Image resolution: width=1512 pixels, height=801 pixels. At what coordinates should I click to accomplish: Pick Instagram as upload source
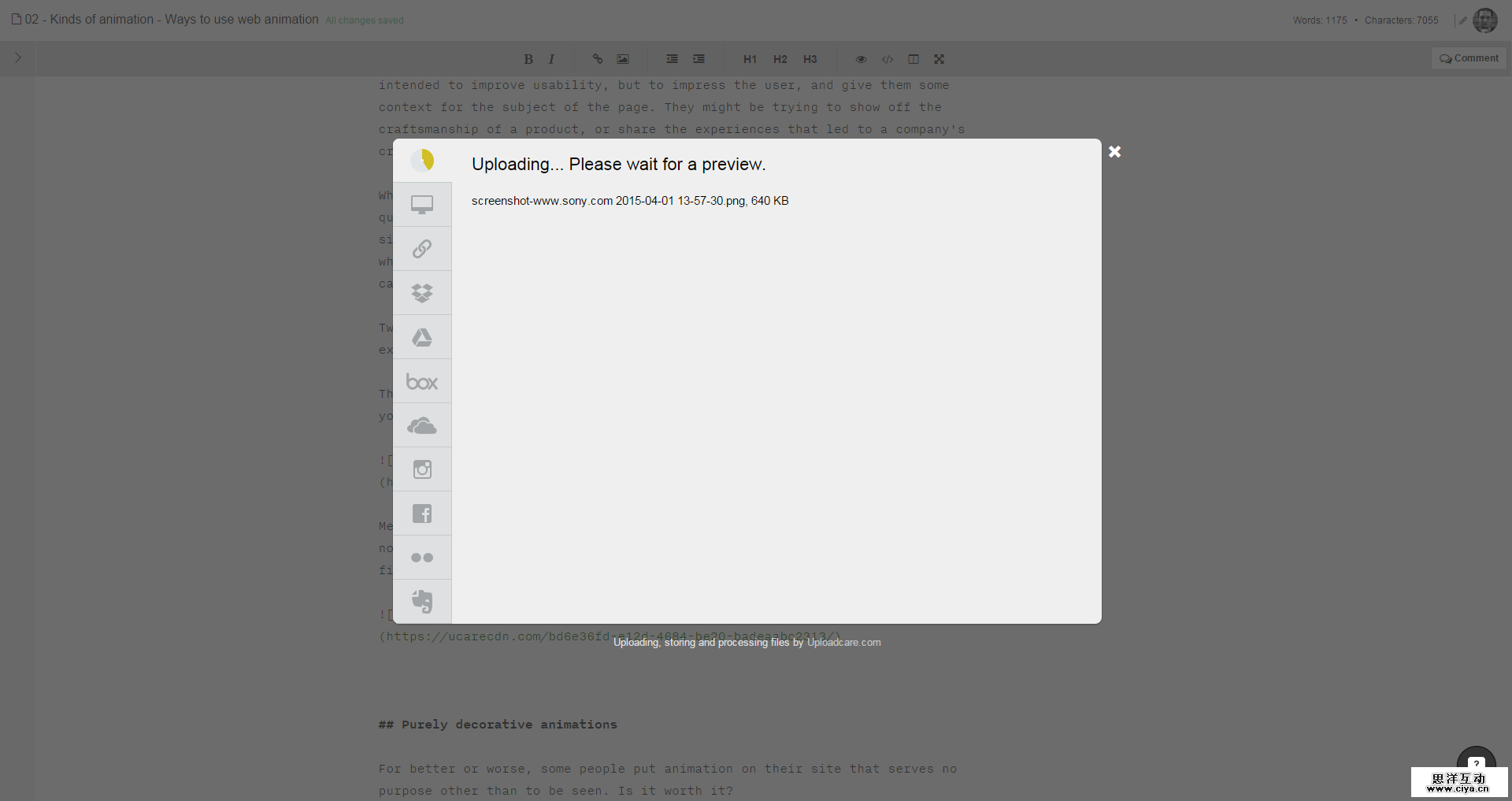click(422, 469)
